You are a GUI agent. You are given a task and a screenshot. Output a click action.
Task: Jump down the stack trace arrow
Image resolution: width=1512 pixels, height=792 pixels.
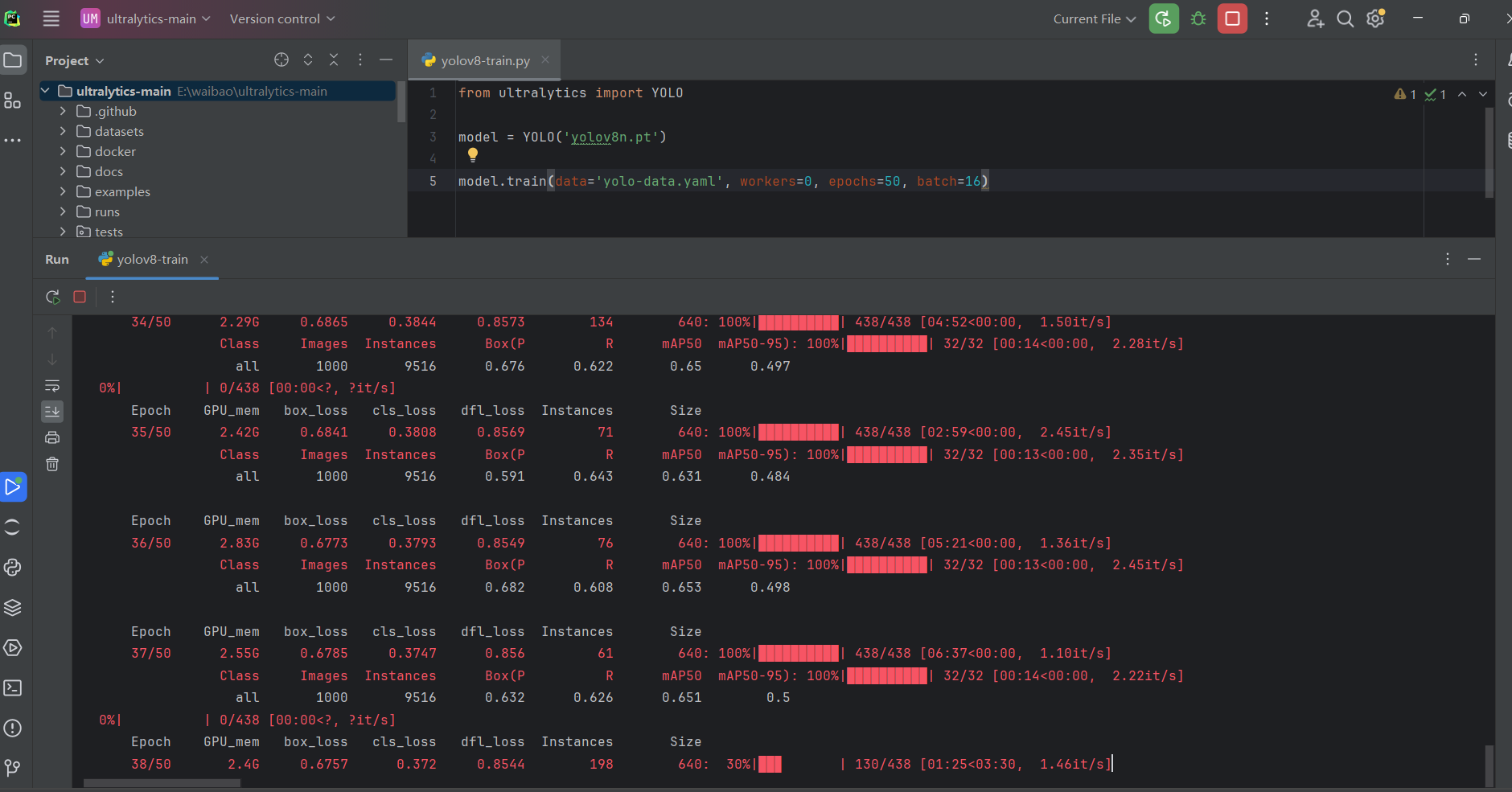coord(52,359)
